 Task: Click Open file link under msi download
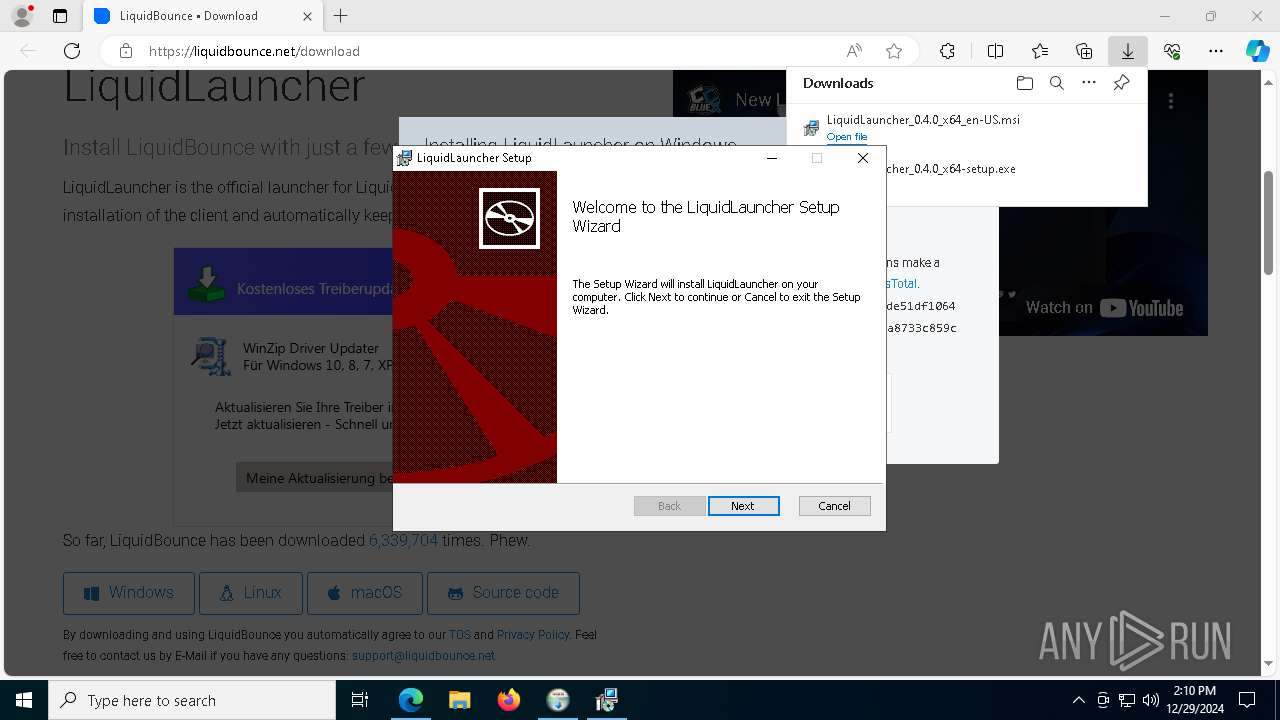(847, 137)
